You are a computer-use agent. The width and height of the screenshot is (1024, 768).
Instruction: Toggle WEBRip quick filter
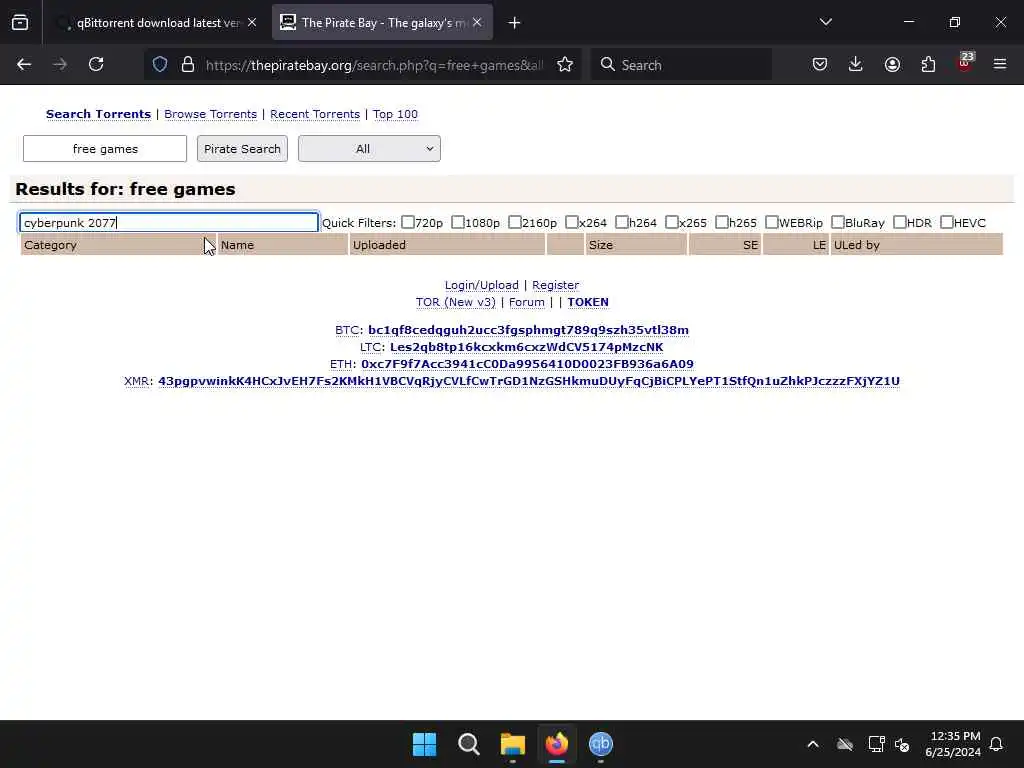pos(771,222)
